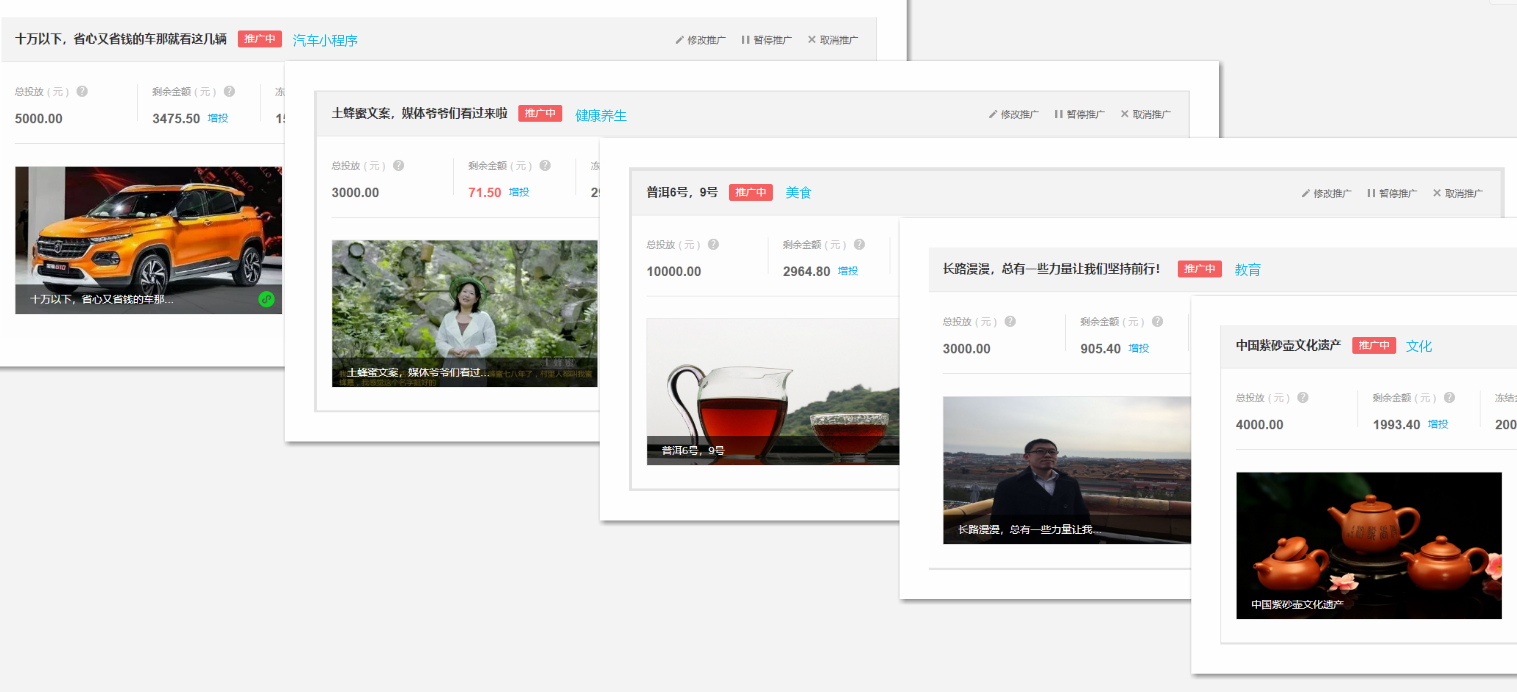Image resolution: width=1517 pixels, height=692 pixels.
Task: Click help icon beside 剩余金额 in 土蜂蜜文案 card
Action: pos(545,166)
